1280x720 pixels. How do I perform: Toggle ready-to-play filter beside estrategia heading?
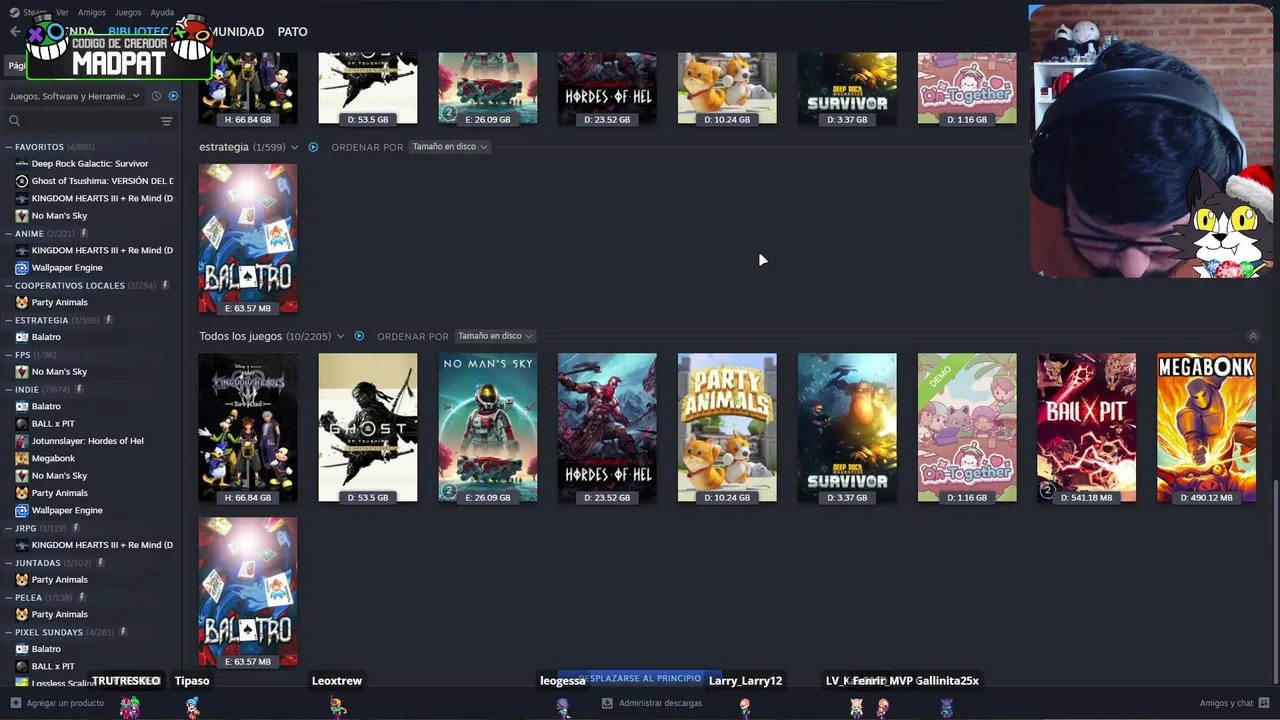pyautogui.click(x=313, y=147)
